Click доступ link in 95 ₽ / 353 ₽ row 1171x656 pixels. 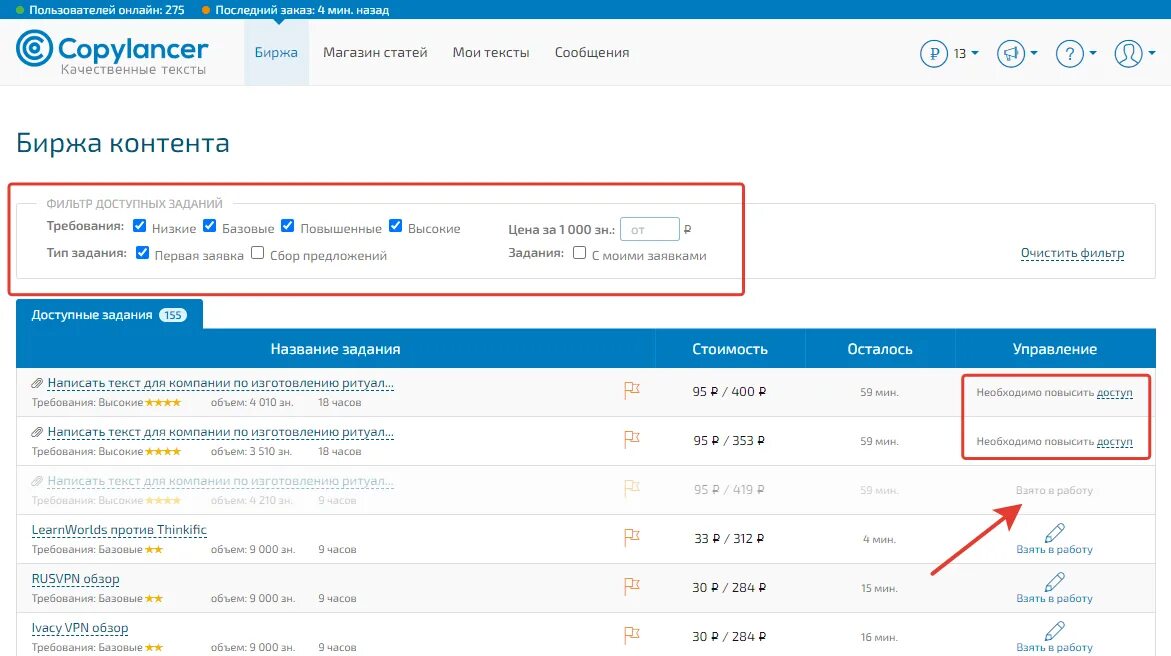[1114, 442]
